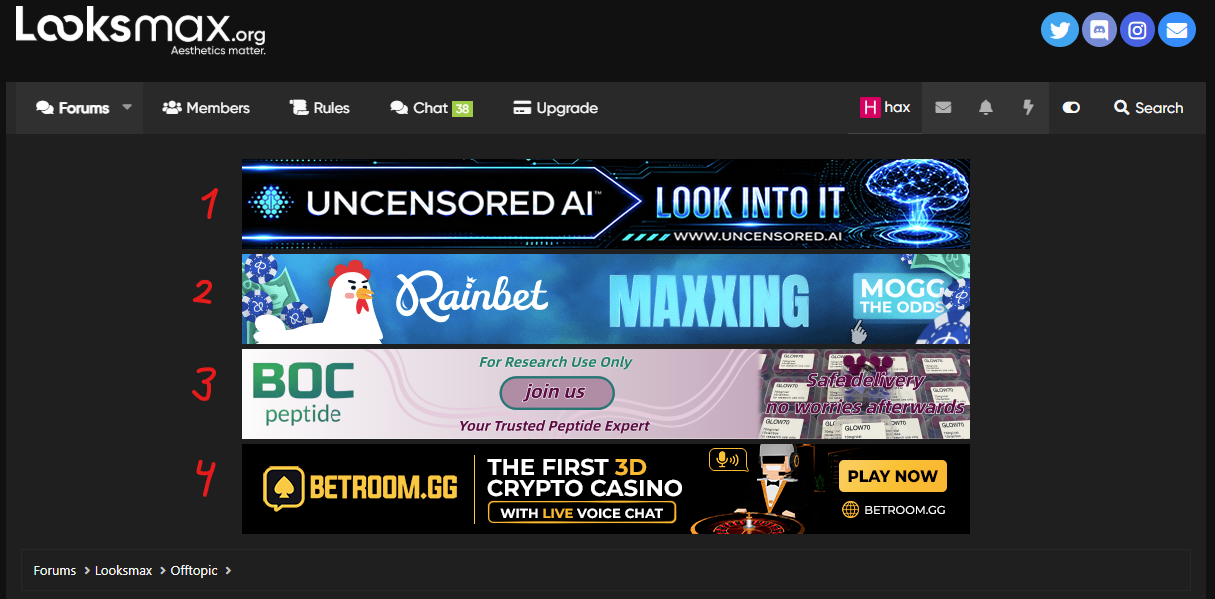Open the Discord social icon
The height and width of the screenshot is (599, 1215).
(1099, 30)
